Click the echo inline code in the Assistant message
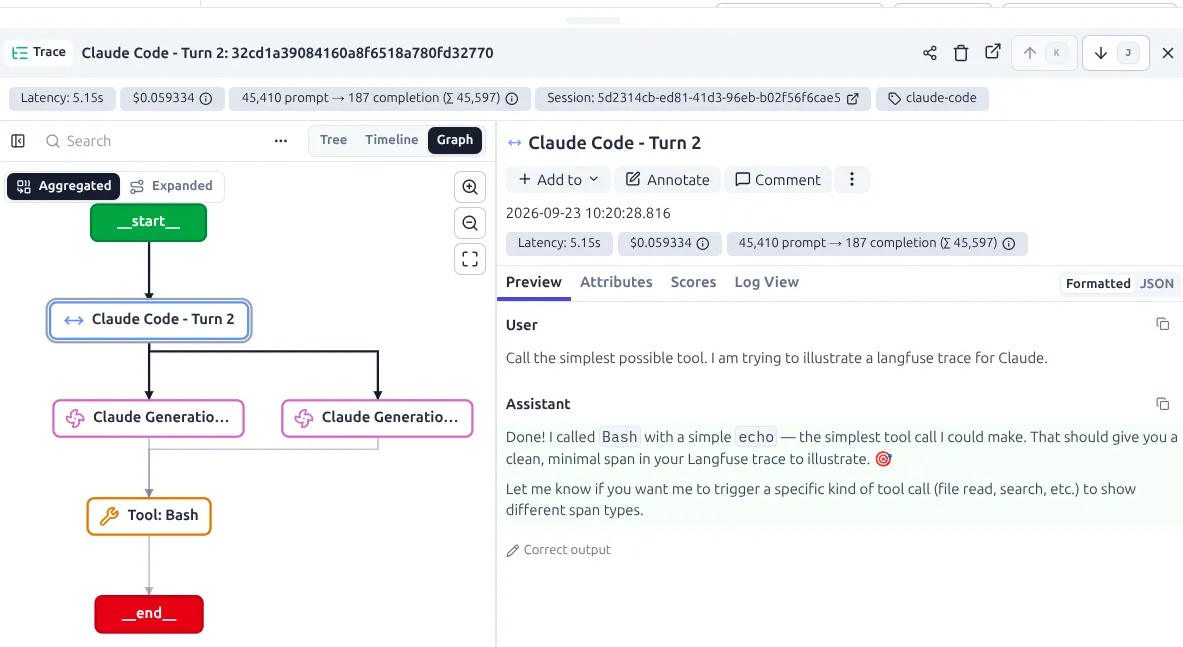This screenshot has height=647, width=1183. (x=756, y=437)
